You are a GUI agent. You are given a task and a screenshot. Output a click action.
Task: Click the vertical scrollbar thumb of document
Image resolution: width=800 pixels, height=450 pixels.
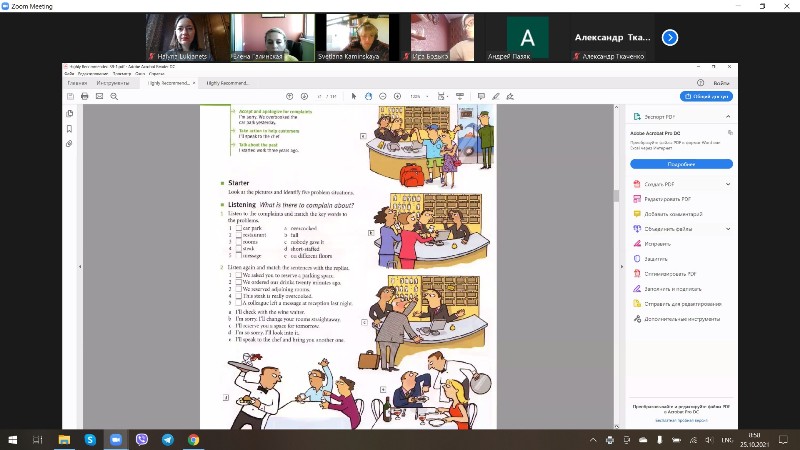(x=616, y=195)
